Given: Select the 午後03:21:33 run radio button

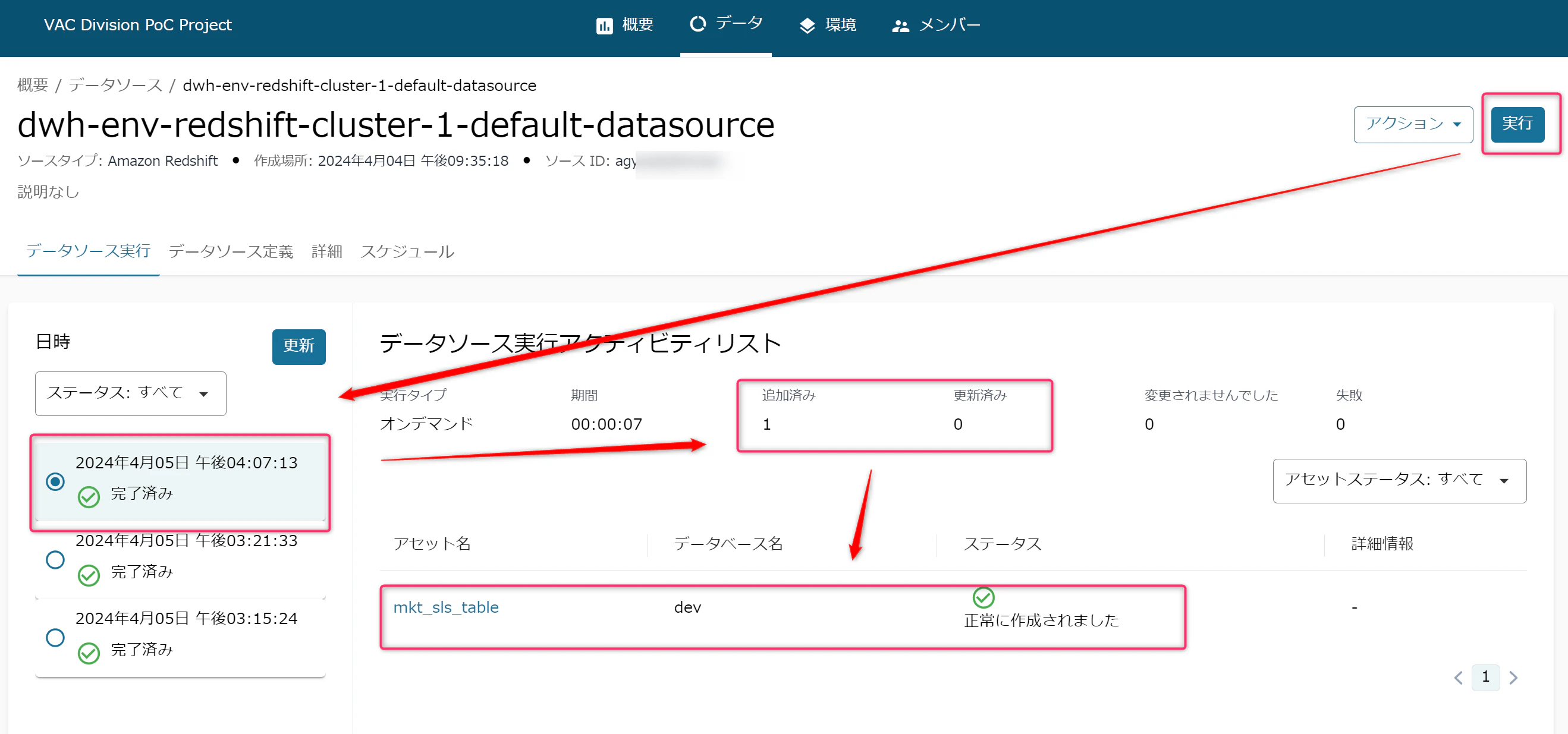Looking at the screenshot, I should pos(55,559).
